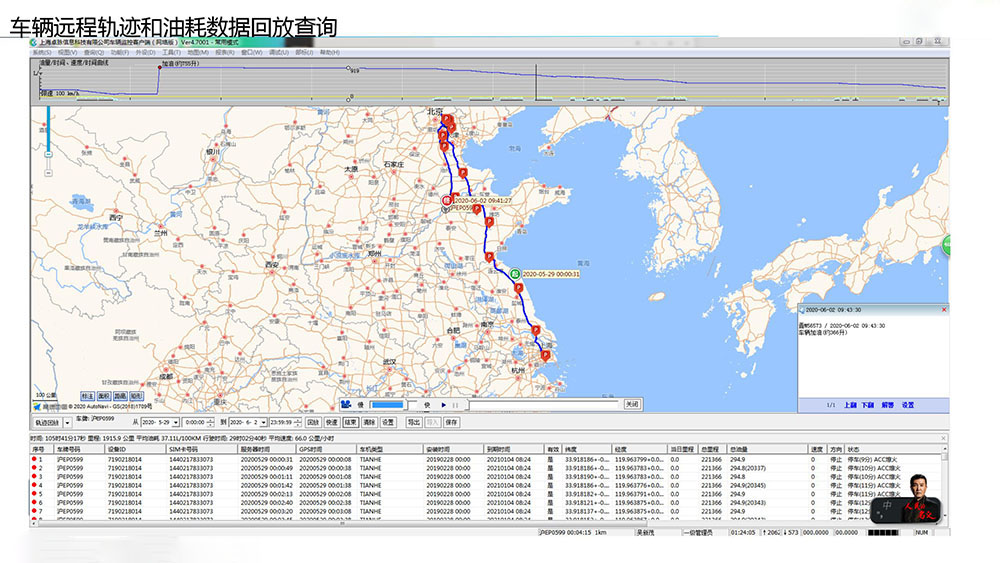1000x563 pixels.
Task: Play the track replay
Action: [x=444, y=405]
